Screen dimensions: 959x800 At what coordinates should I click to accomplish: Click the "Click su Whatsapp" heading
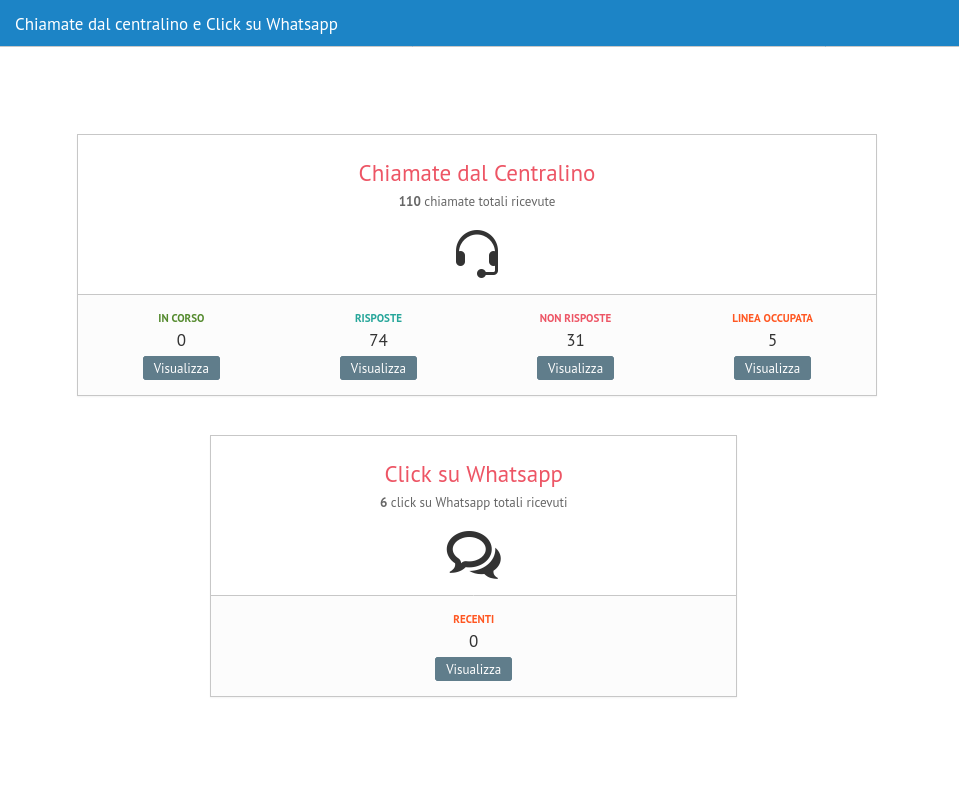[473, 475]
